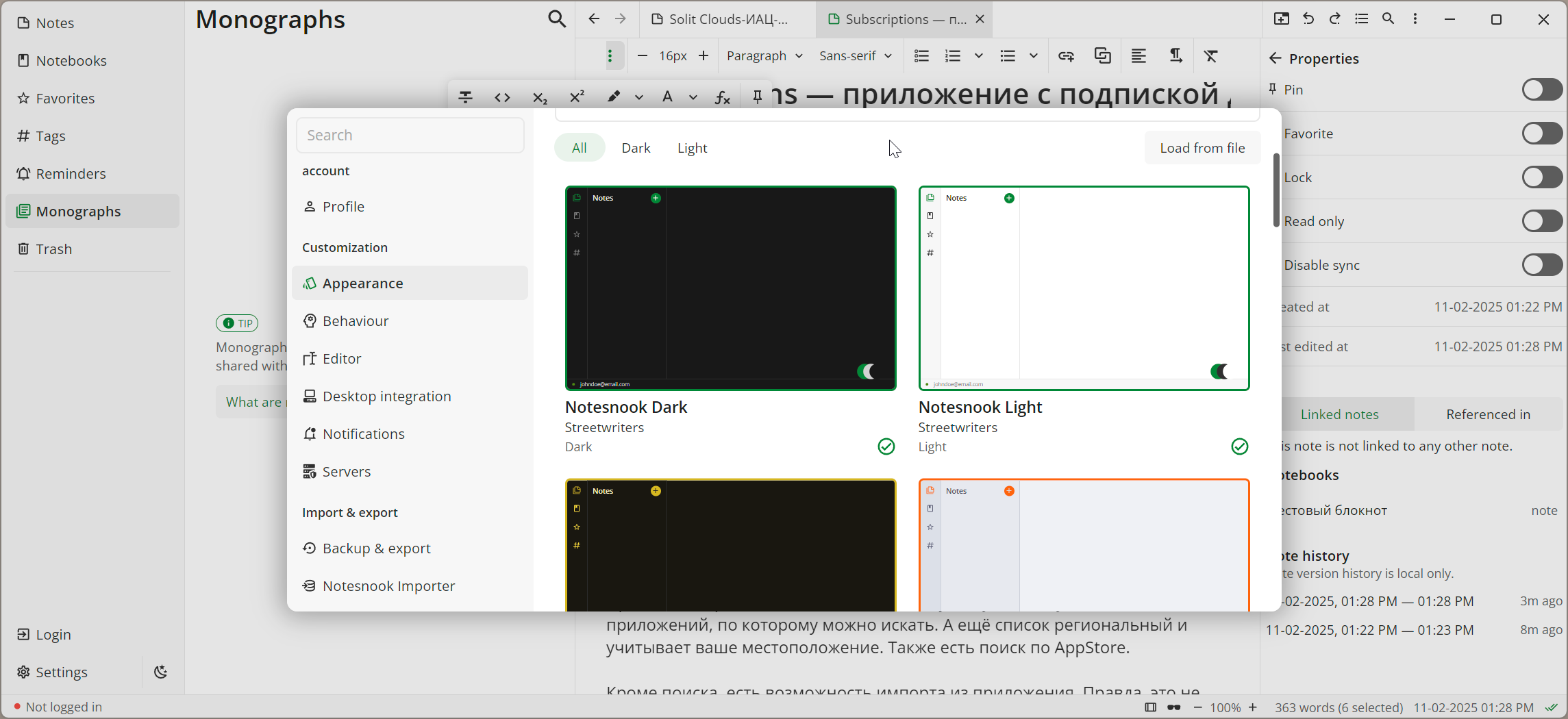Viewport: 1568px width, 719px height.
Task: Click settings Search field
Action: click(x=410, y=135)
